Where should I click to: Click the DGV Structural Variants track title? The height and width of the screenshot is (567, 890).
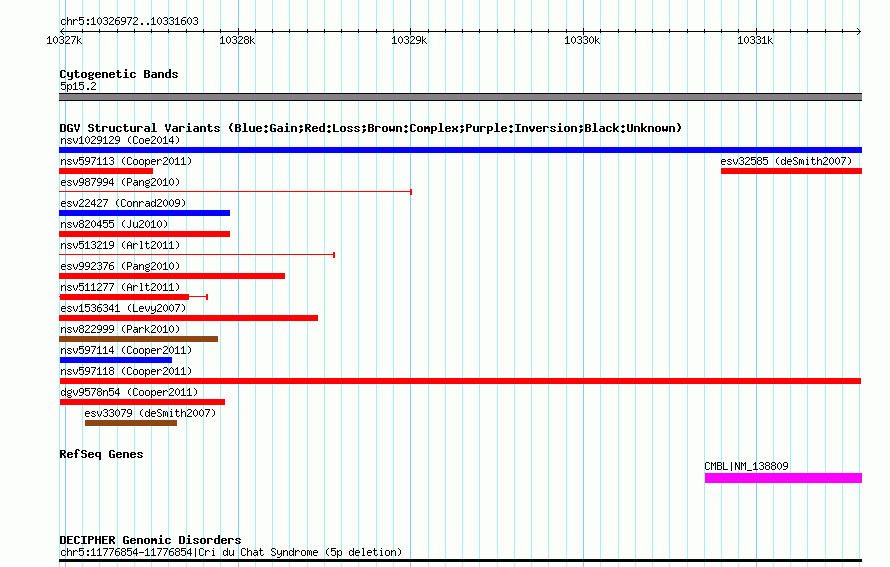(x=371, y=128)
